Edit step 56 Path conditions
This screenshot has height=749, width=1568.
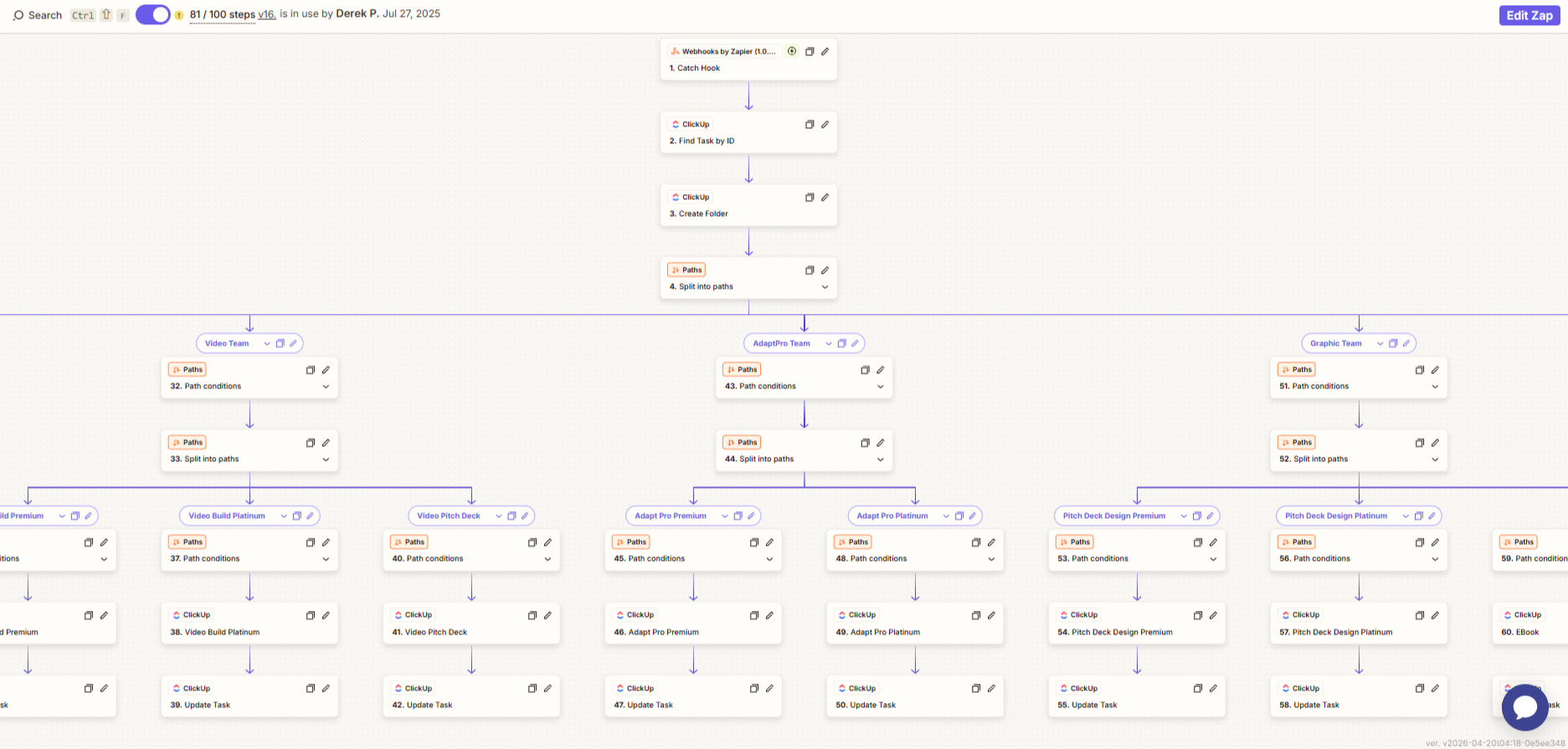coord(1435,541)
